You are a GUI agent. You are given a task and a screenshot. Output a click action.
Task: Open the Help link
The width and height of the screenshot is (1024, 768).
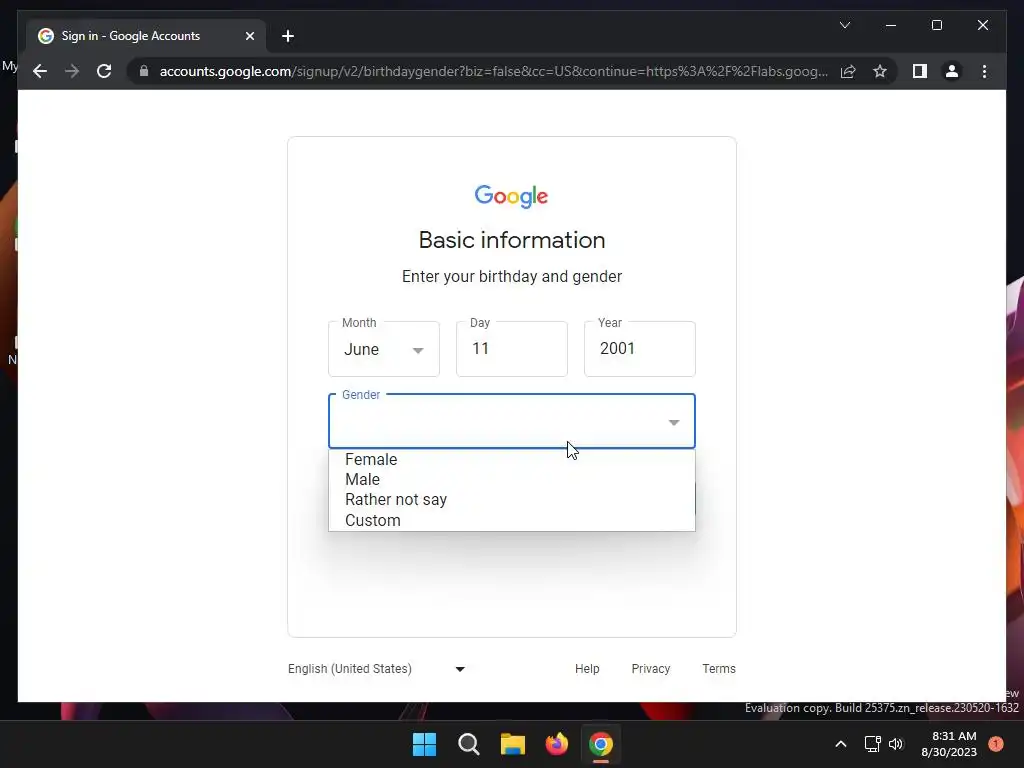coord(587,669)
